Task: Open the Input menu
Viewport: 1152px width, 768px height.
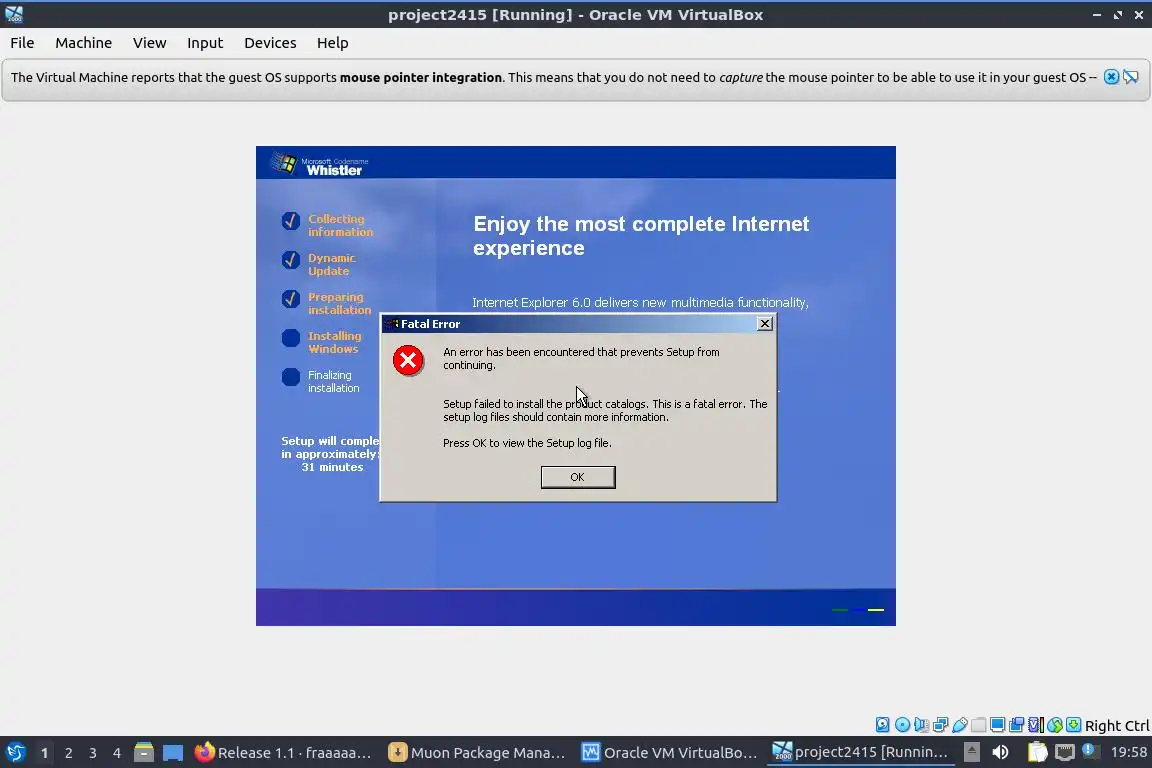Action: click(x=205, y=43)
